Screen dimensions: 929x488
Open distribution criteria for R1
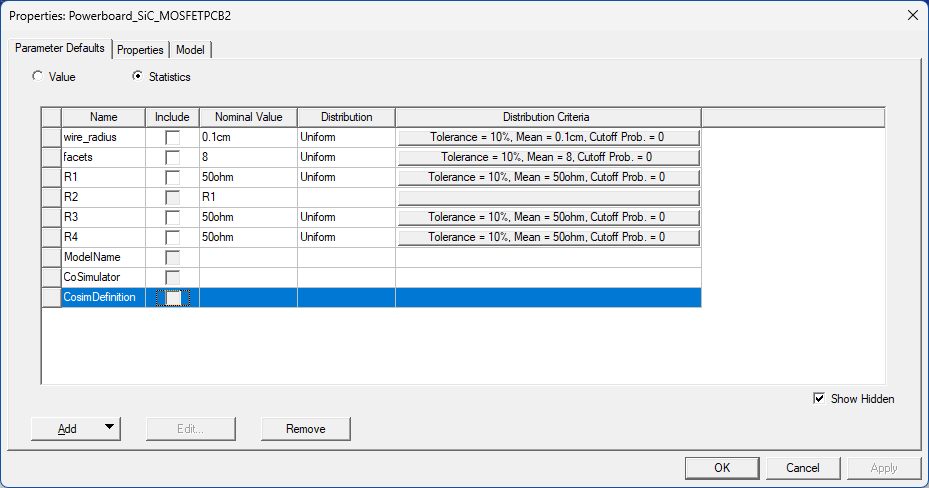tap(549, 178)
